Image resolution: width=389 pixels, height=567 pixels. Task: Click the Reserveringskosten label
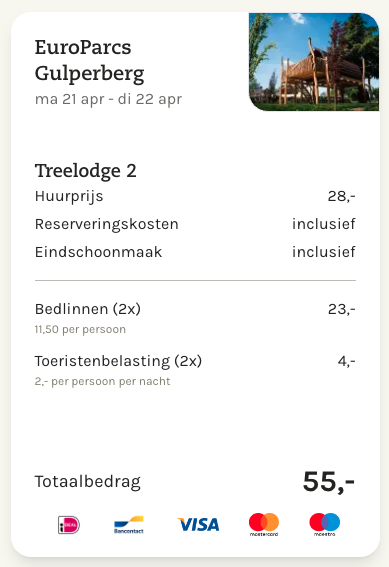click(x=107, y=224)
